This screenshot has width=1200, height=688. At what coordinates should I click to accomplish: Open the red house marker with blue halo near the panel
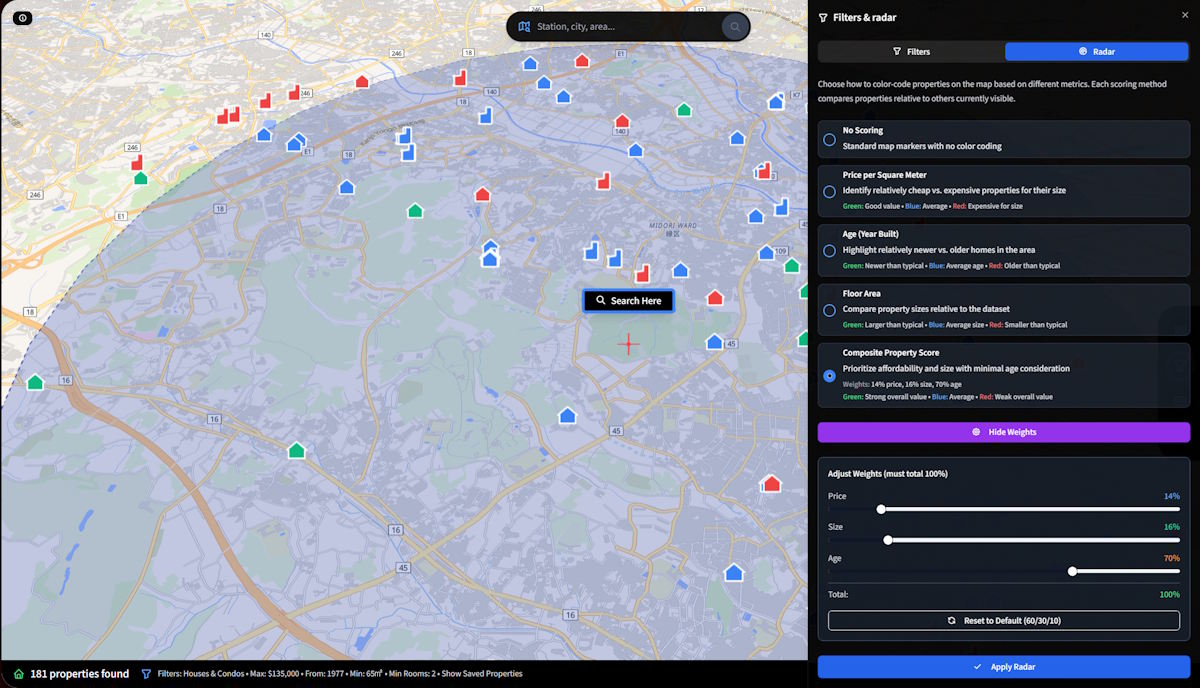(771, 484)
